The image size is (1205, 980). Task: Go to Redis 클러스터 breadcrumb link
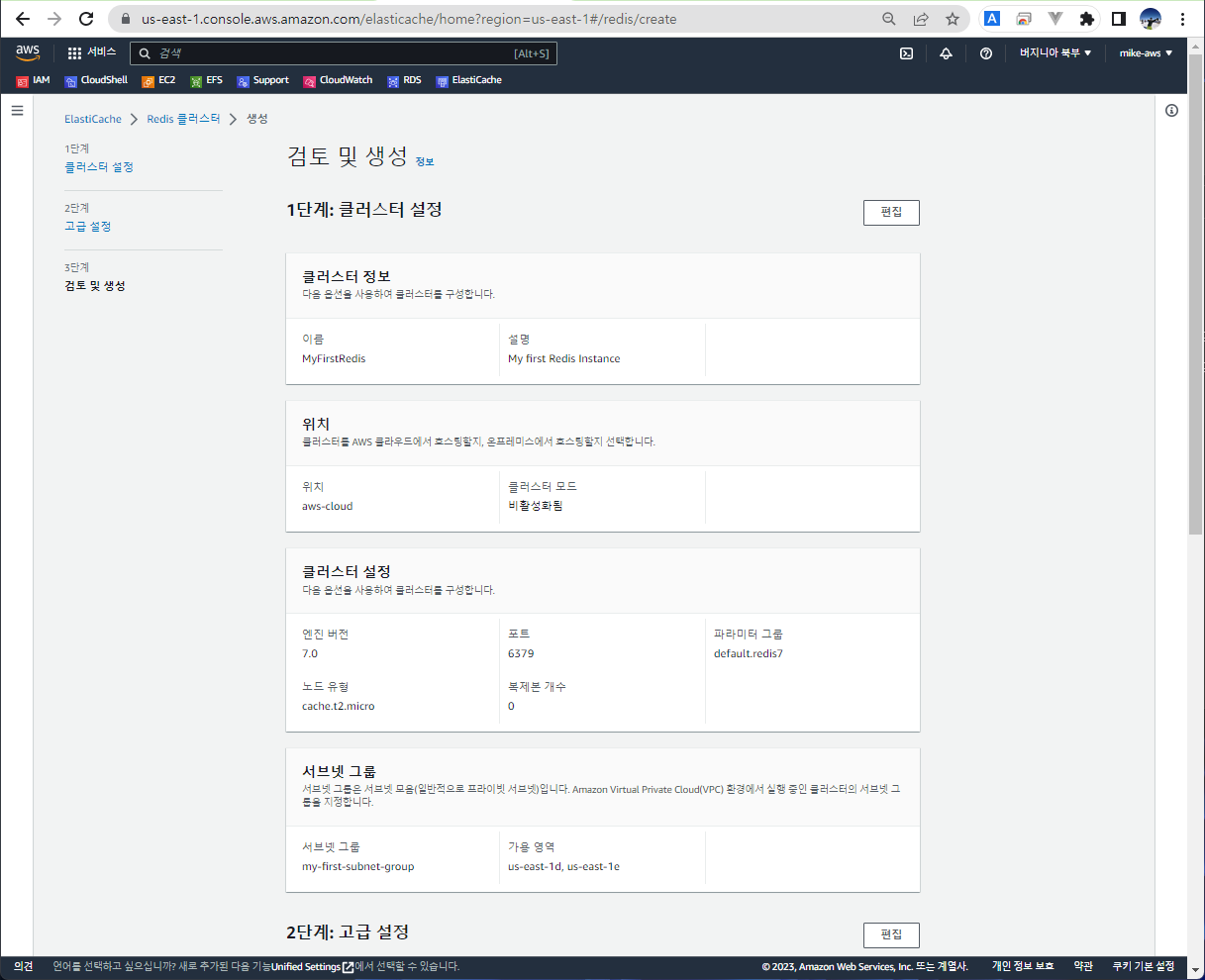click(x=183, y=119)
